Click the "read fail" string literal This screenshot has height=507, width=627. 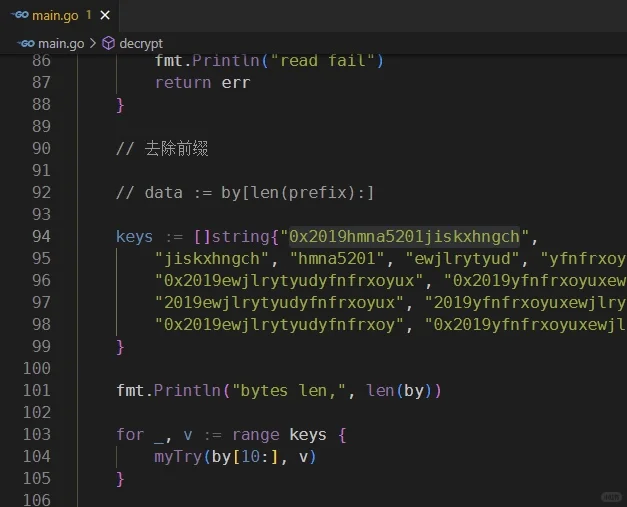[323, 61]
